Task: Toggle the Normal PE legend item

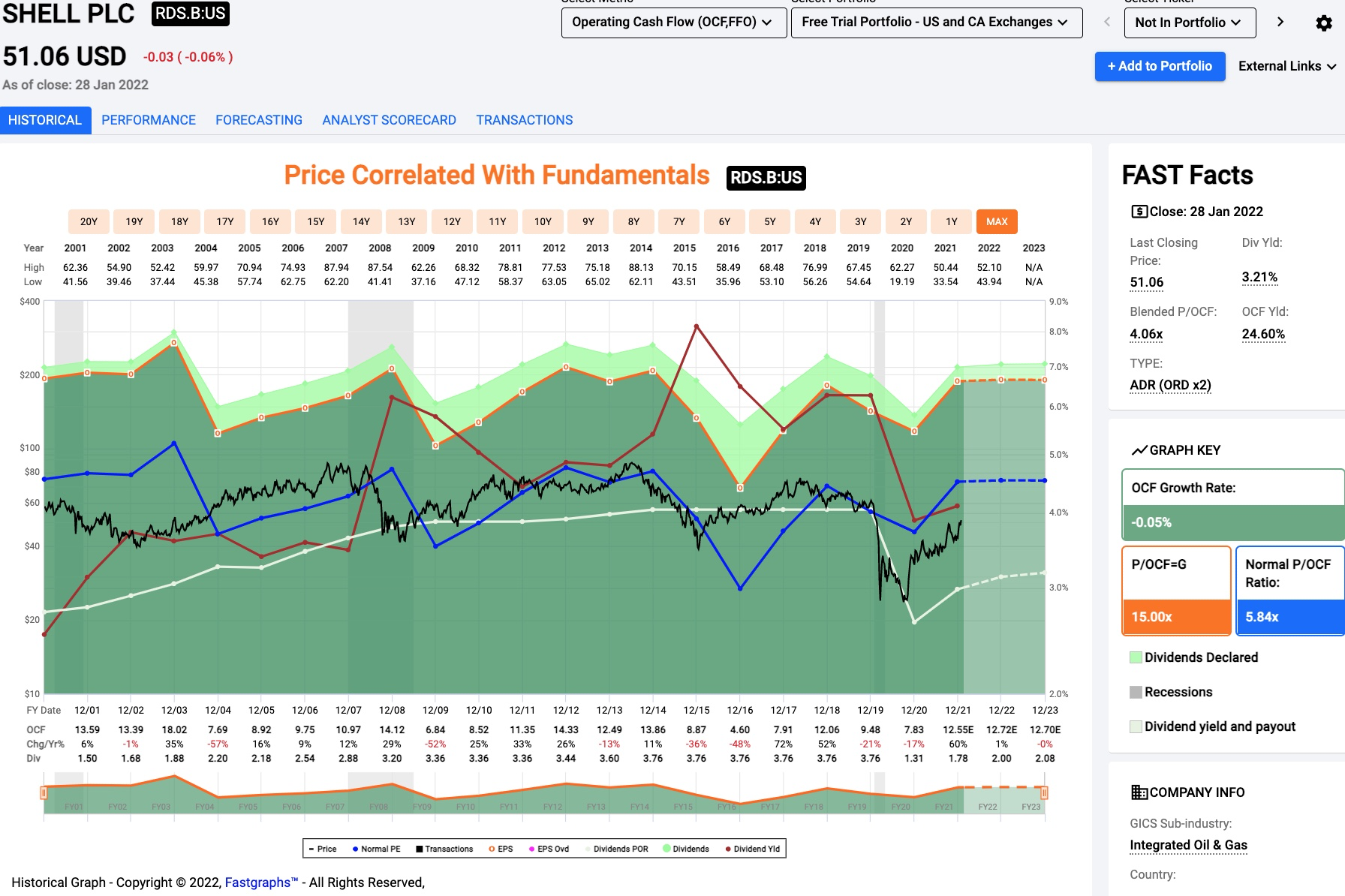Action: click(x=376, y=849)
